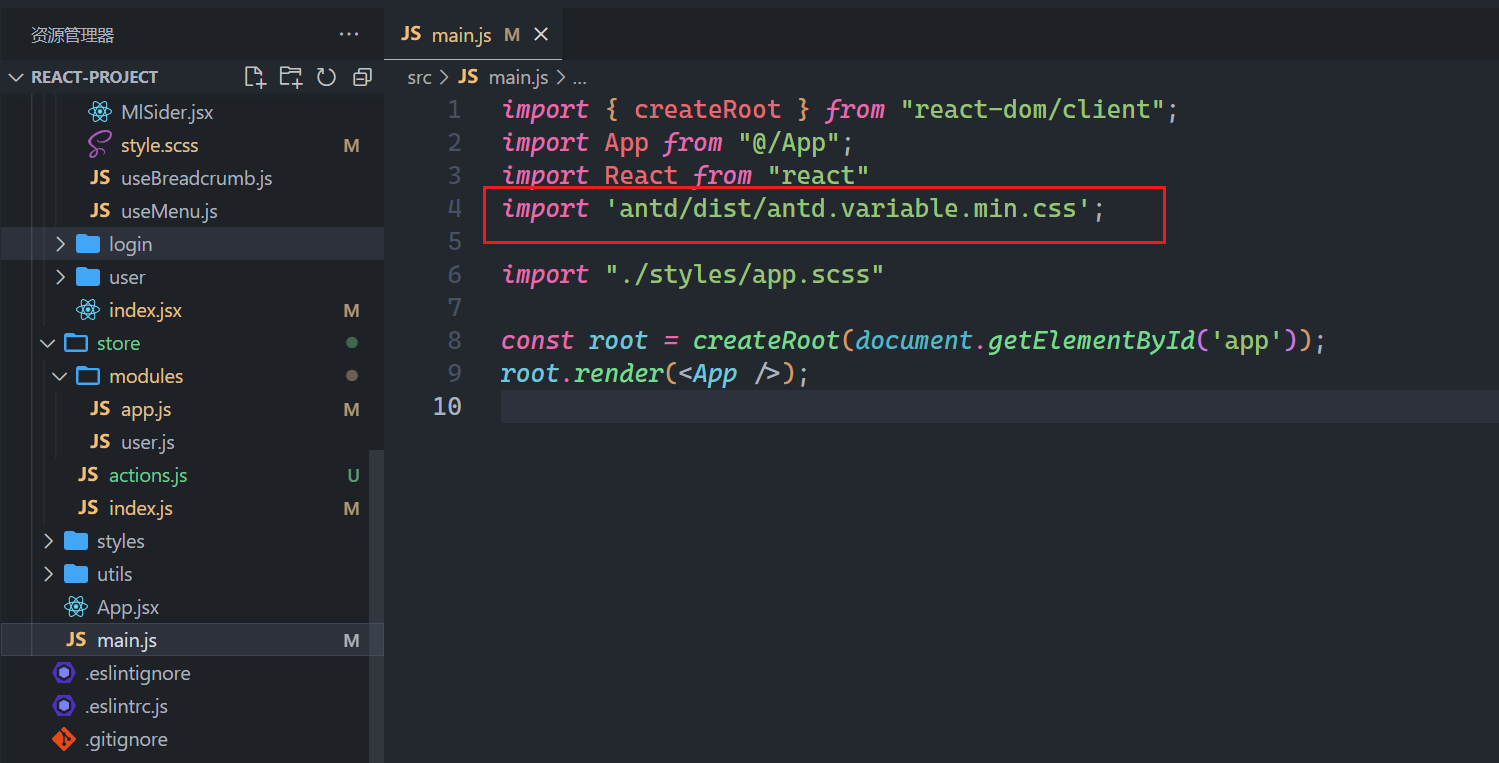The width and height of the screenshot is (1499, 763).
Task: Click line number 4 in gutter
Action: [x=454, y=208]
